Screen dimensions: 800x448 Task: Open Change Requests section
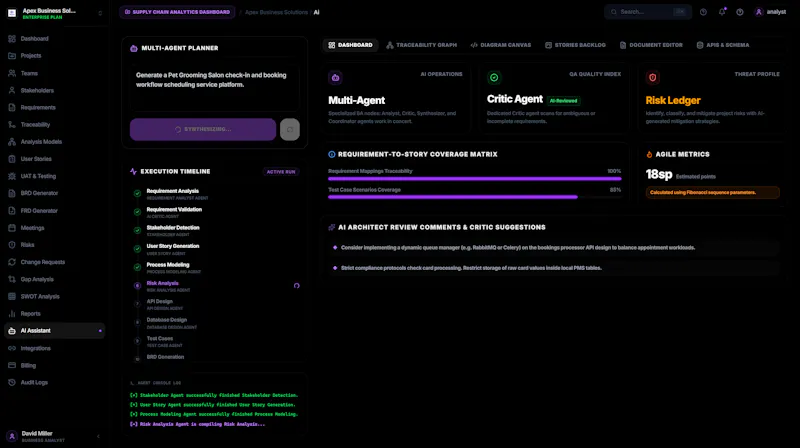[54, 262]
